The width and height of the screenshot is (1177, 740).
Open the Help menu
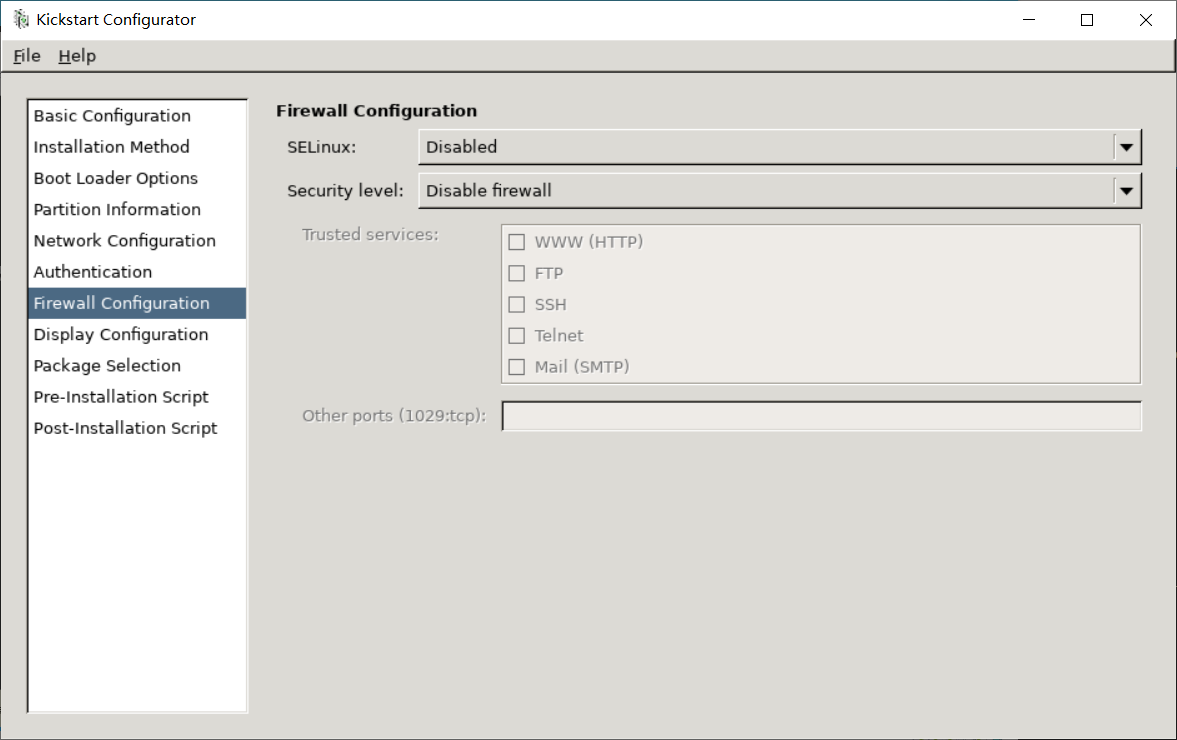[77, 56]
